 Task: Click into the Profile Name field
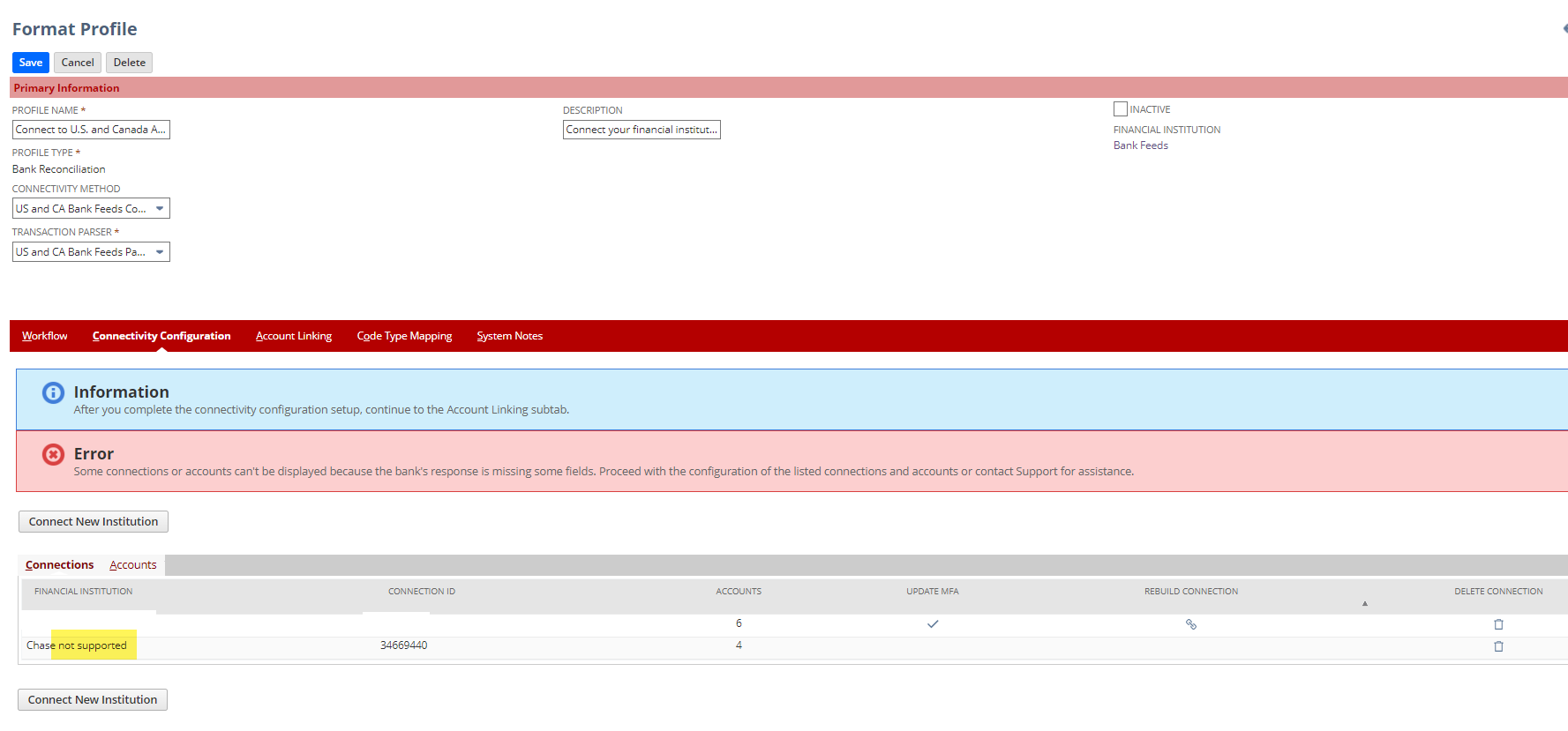tap(91, 130)
